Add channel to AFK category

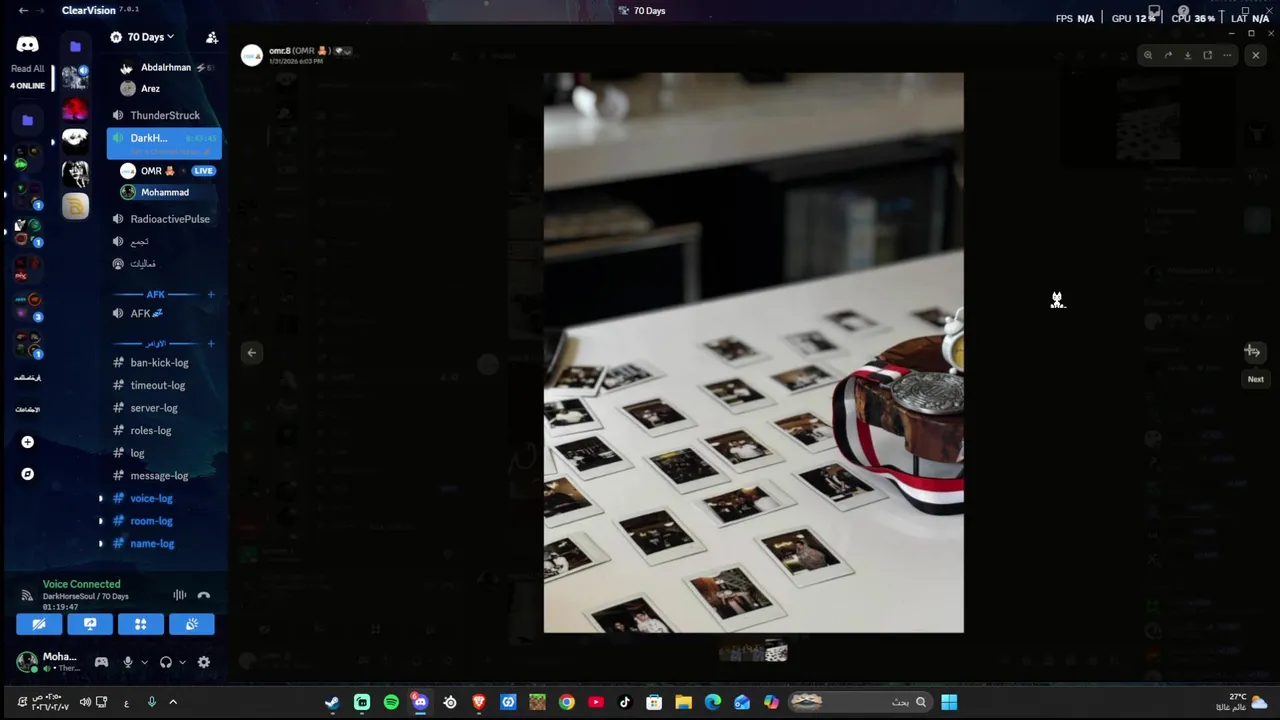[x=211, y=294]
